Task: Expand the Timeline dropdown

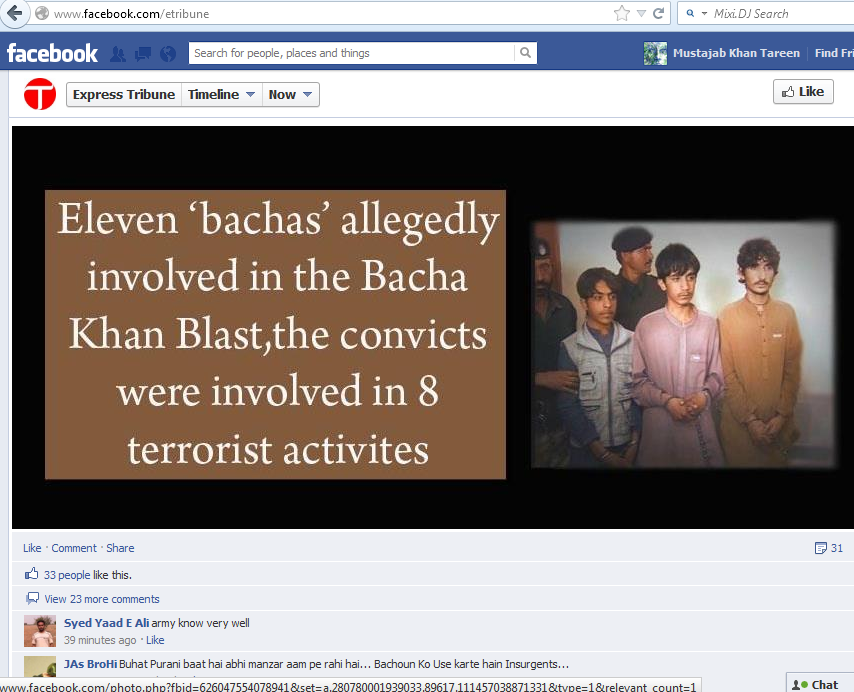Action: 222,94
